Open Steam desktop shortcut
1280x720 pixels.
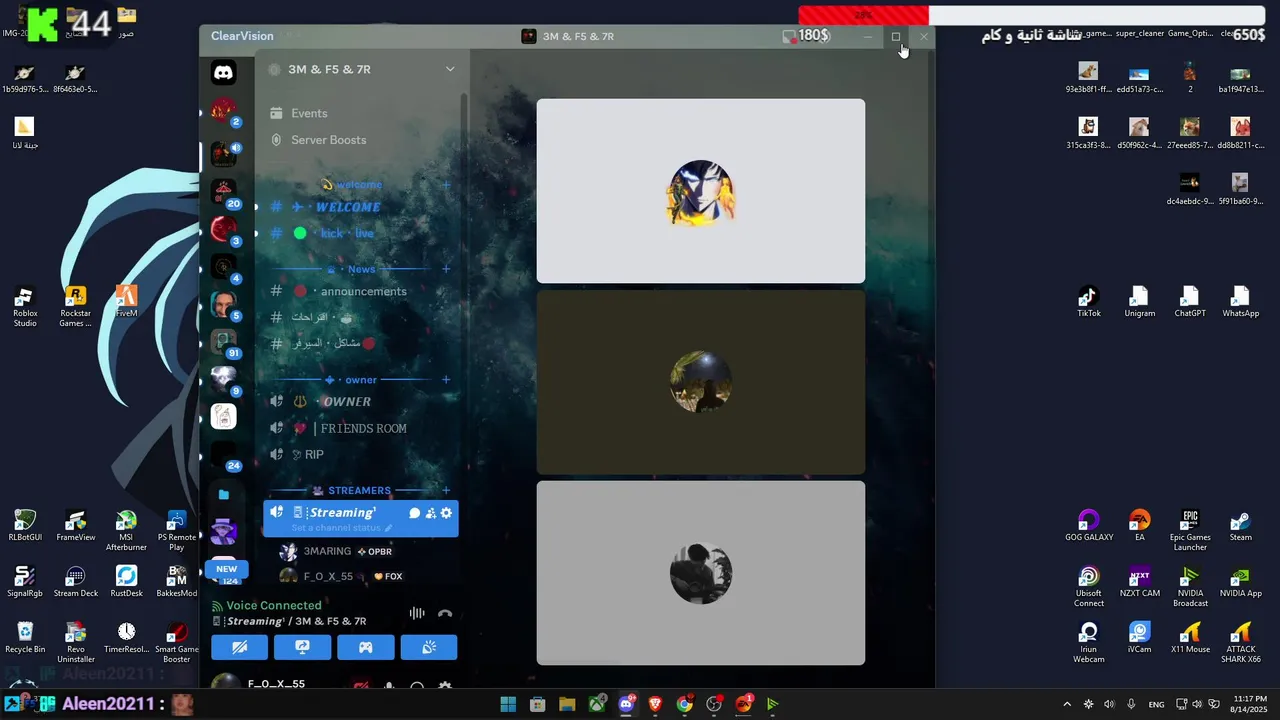click(1240, 527)
